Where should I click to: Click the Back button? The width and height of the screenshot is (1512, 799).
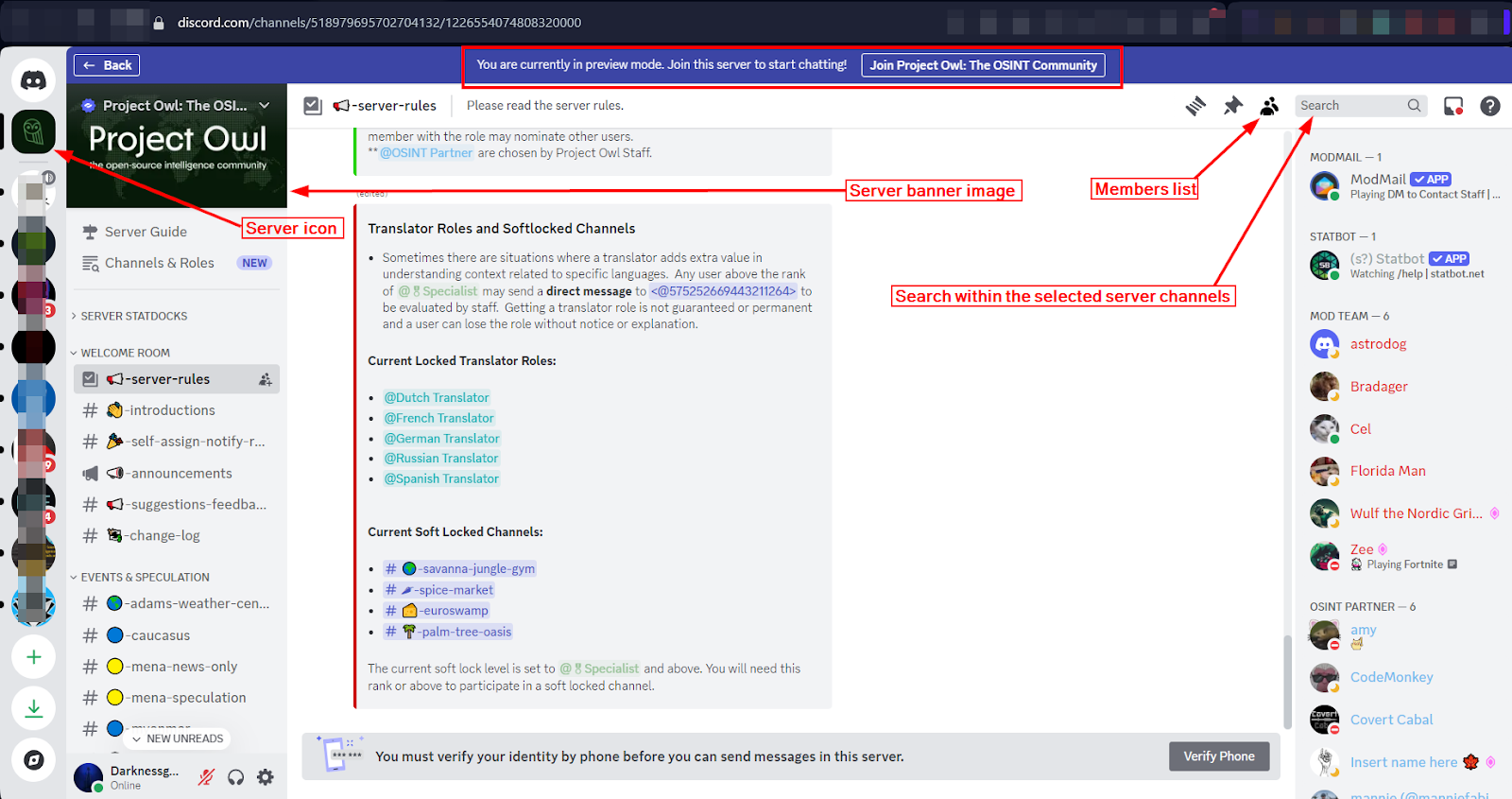tap(107, 65)
